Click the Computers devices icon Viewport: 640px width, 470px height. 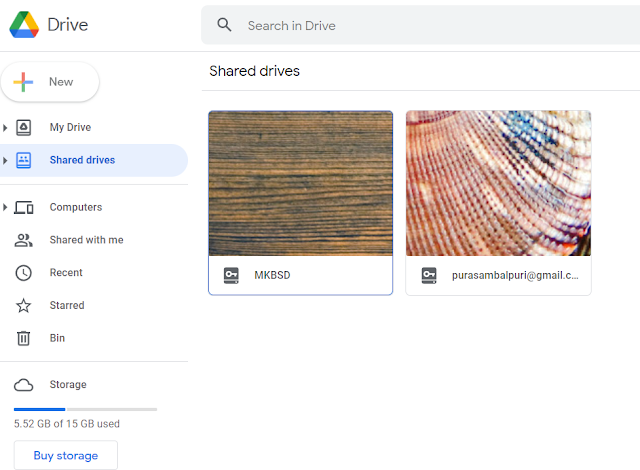tap(24, 207)
